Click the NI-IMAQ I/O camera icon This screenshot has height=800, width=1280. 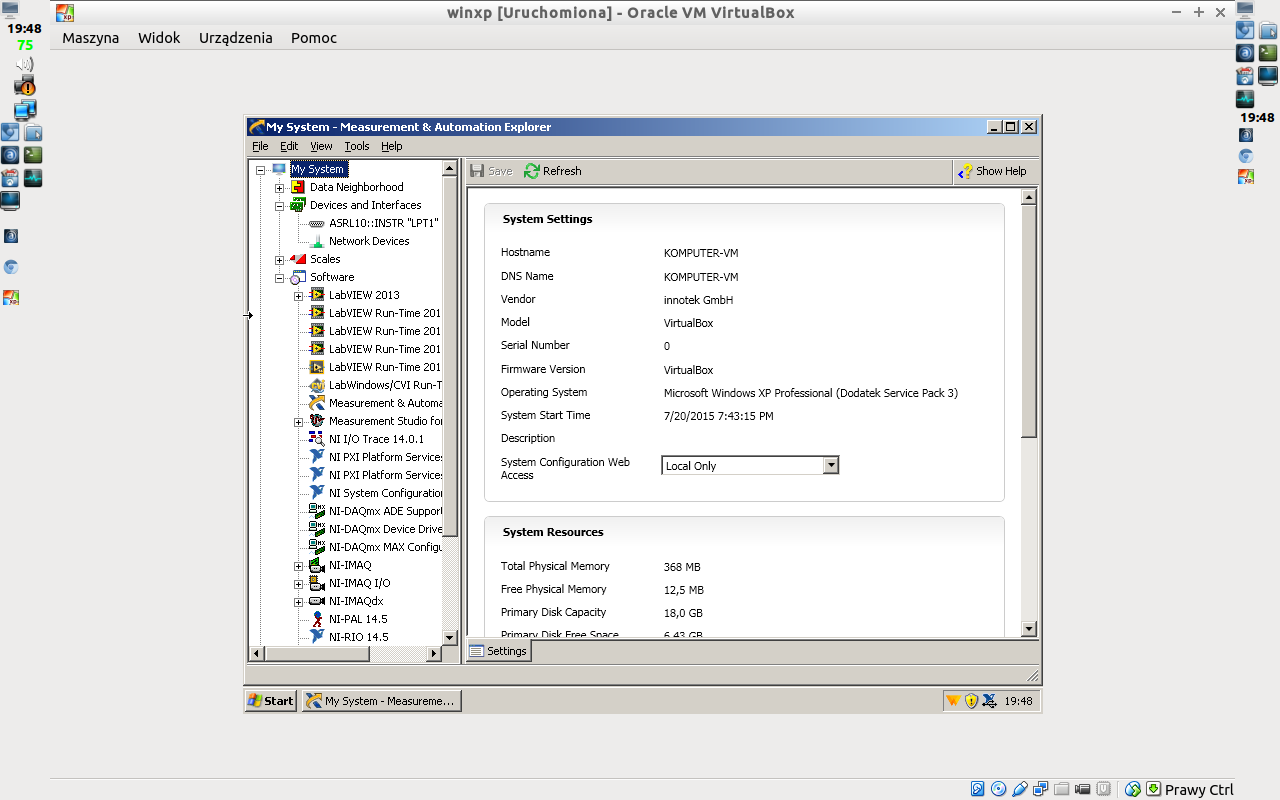pyautogui.click(x=317, y=583)
